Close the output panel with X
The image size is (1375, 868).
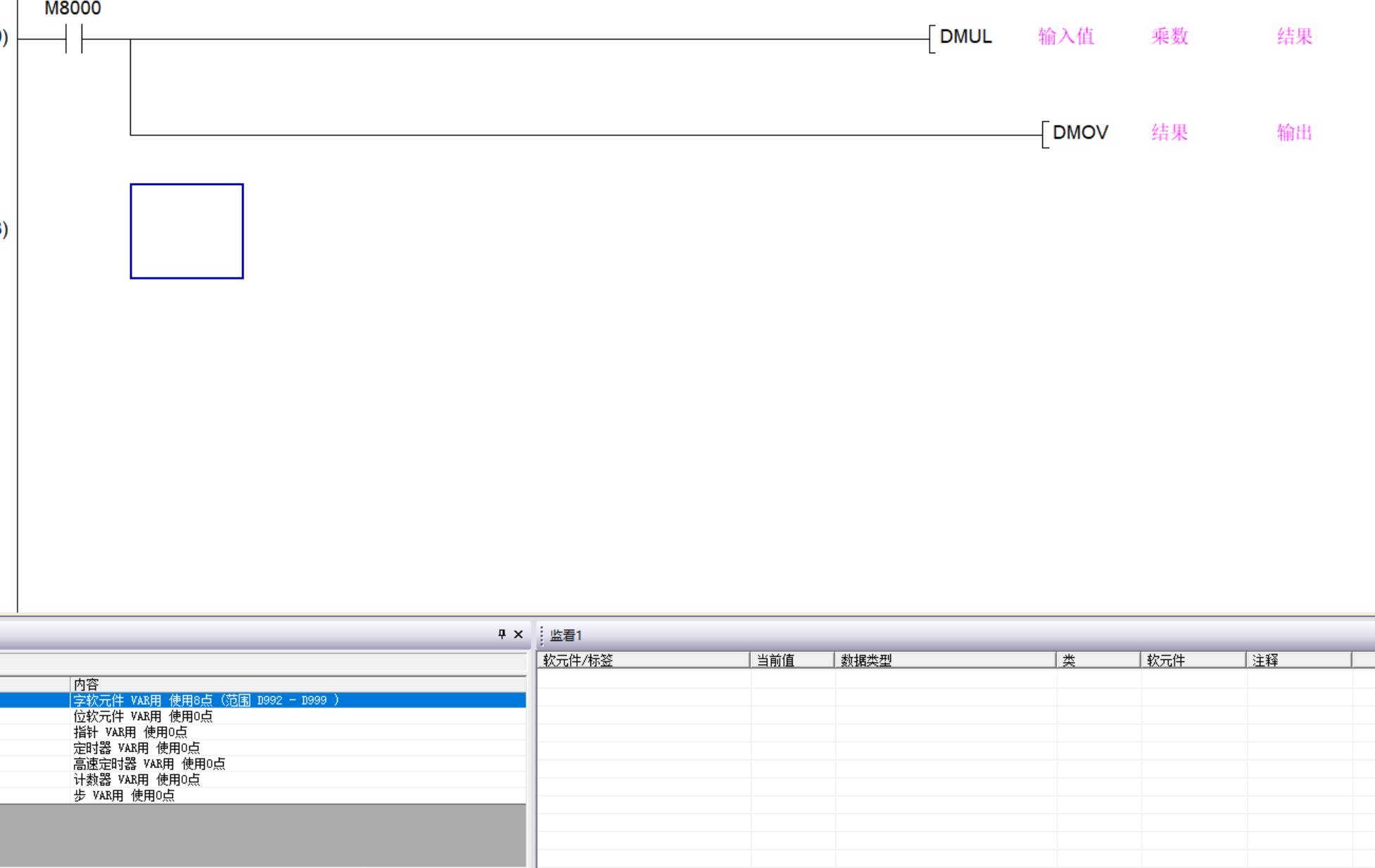519,634
